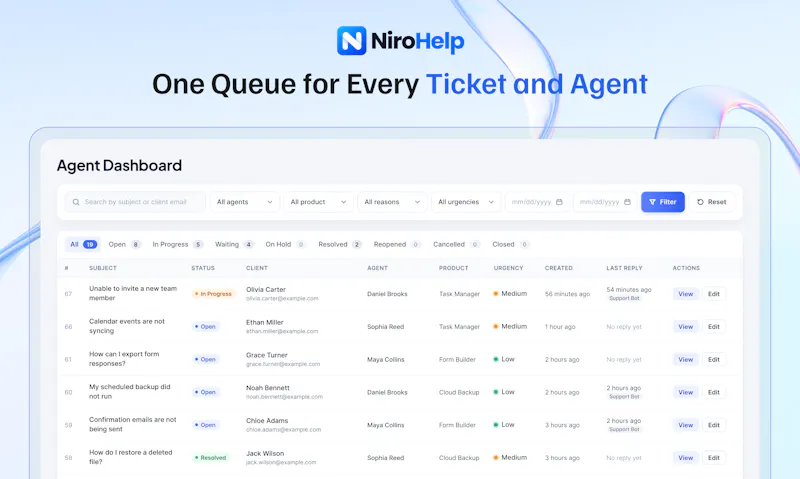Click subject 'Calendar events are not syncing'
The image size is (800, 479).
pos(127,326)
